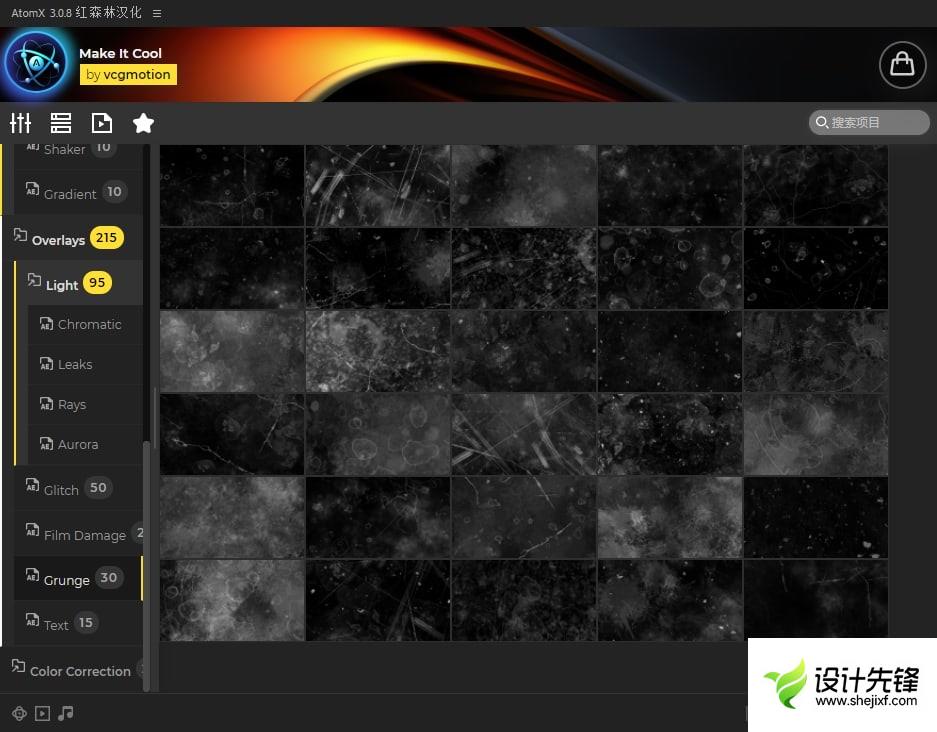
Task: Open the sliders settings panel icon
Action: (x=21, y=123)
